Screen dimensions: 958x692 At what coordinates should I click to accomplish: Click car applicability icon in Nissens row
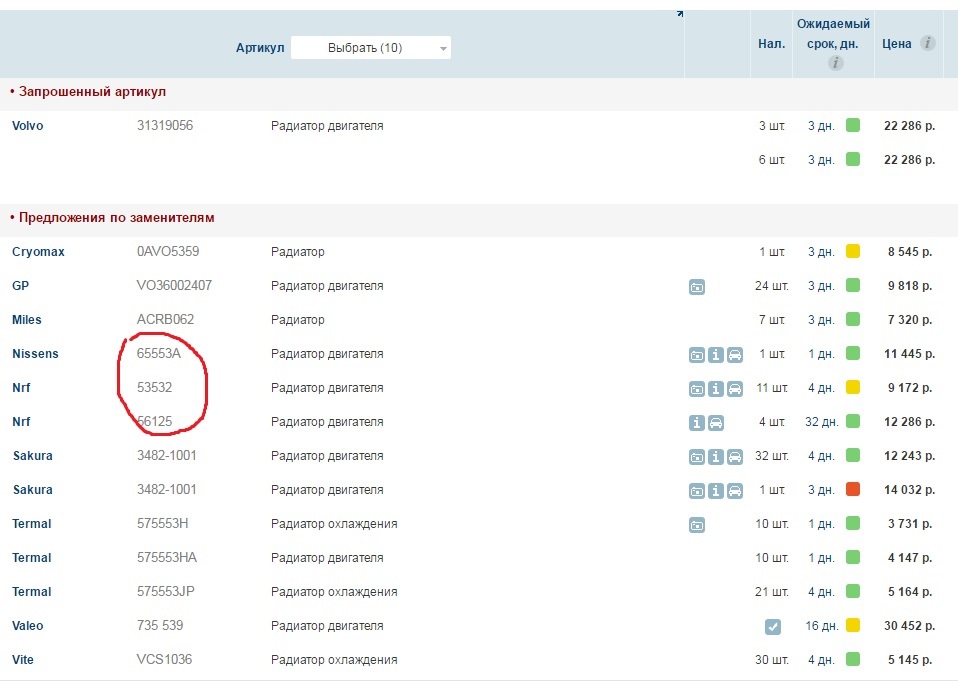tap(735, 355)
